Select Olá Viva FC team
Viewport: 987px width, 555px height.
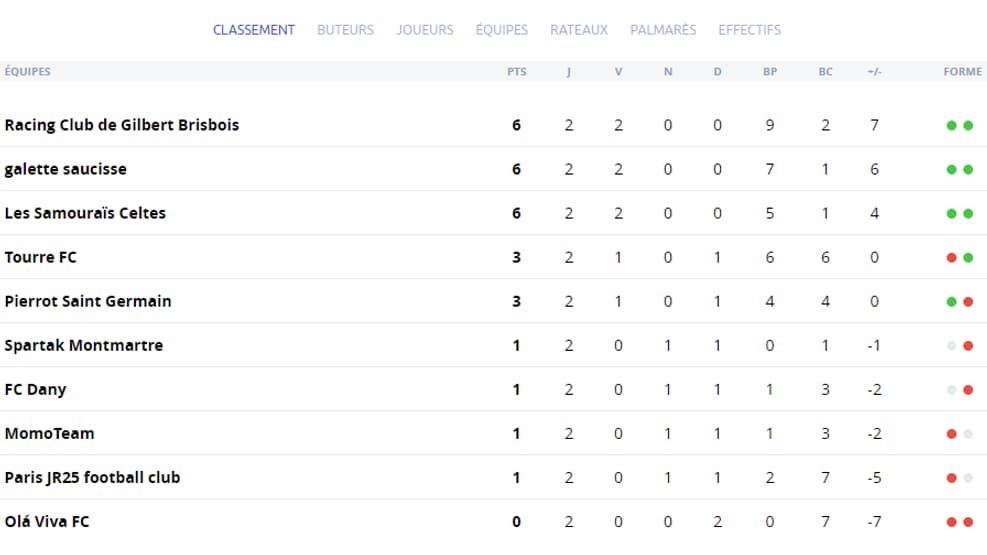(47, 521)
